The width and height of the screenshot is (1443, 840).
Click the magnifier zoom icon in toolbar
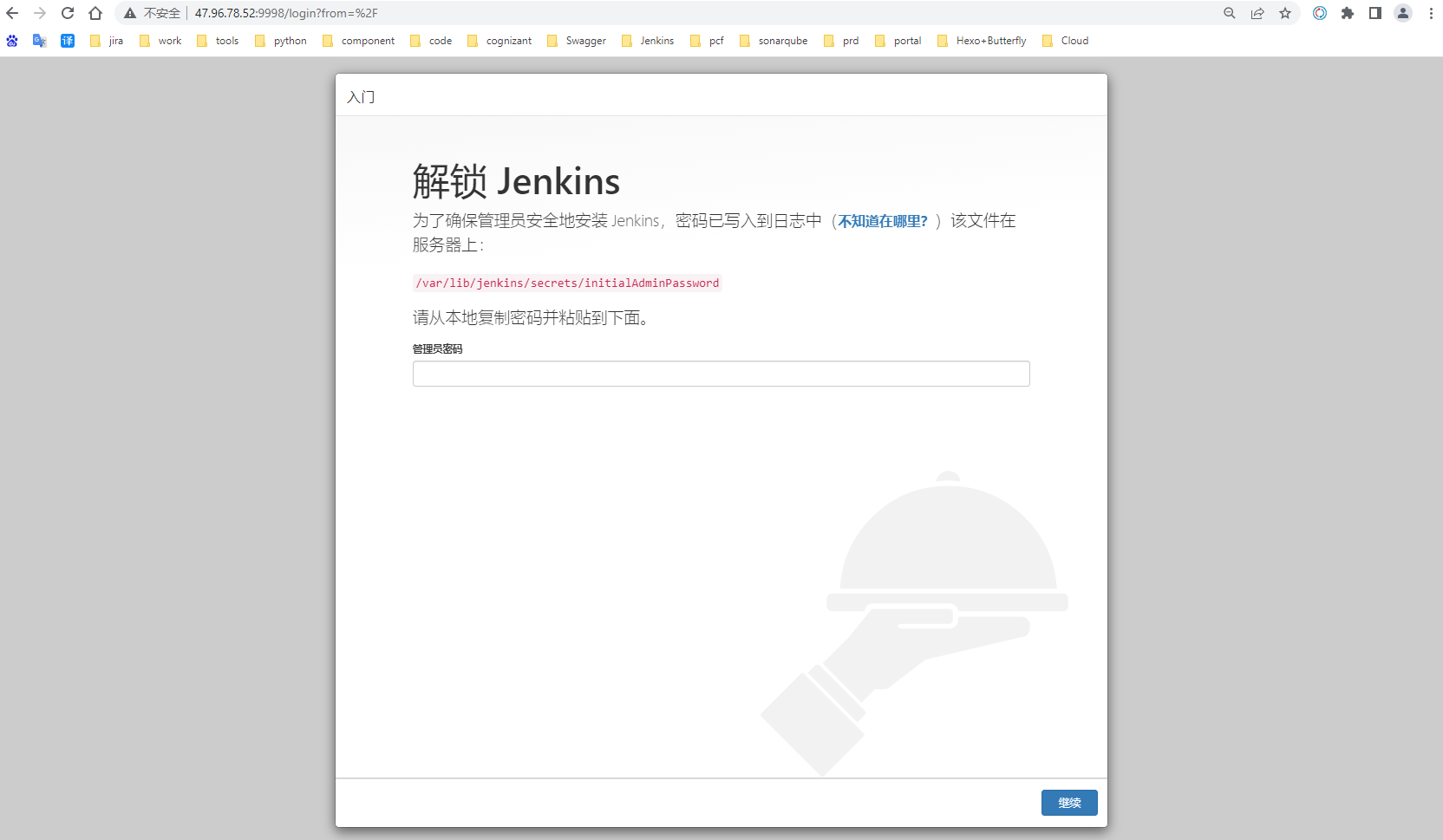pyautogui.click(x=1229, y=13)
